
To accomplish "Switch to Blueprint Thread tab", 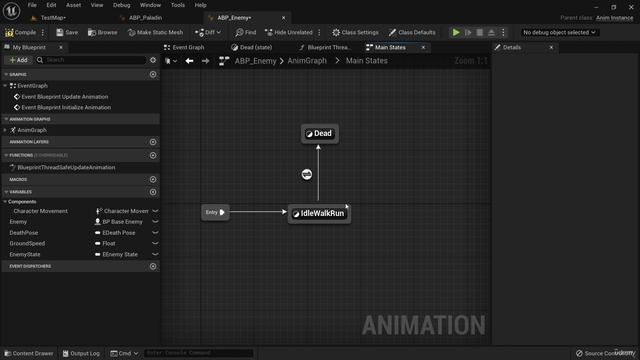I will (x=328, y=47).
